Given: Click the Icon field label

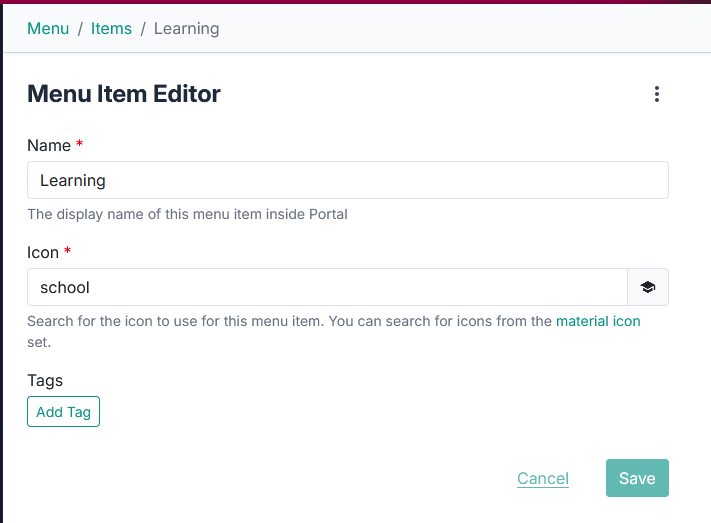Looking at the screenshot, I should 43,253.
